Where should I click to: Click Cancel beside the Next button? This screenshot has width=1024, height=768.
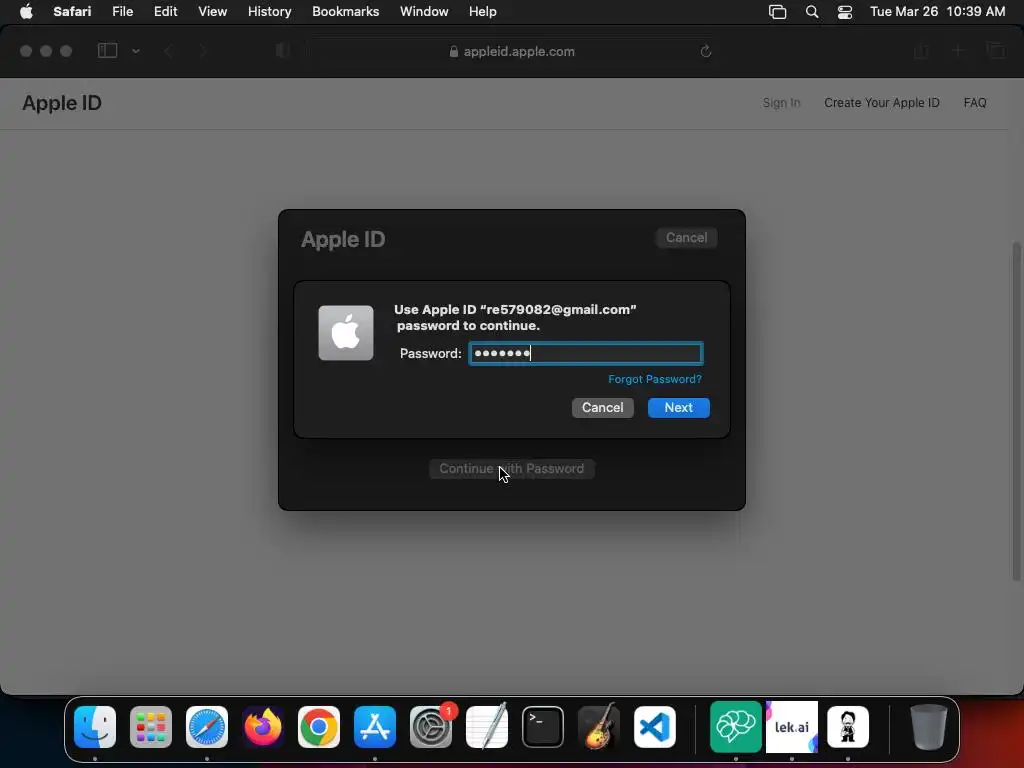(x=602, y=408)
